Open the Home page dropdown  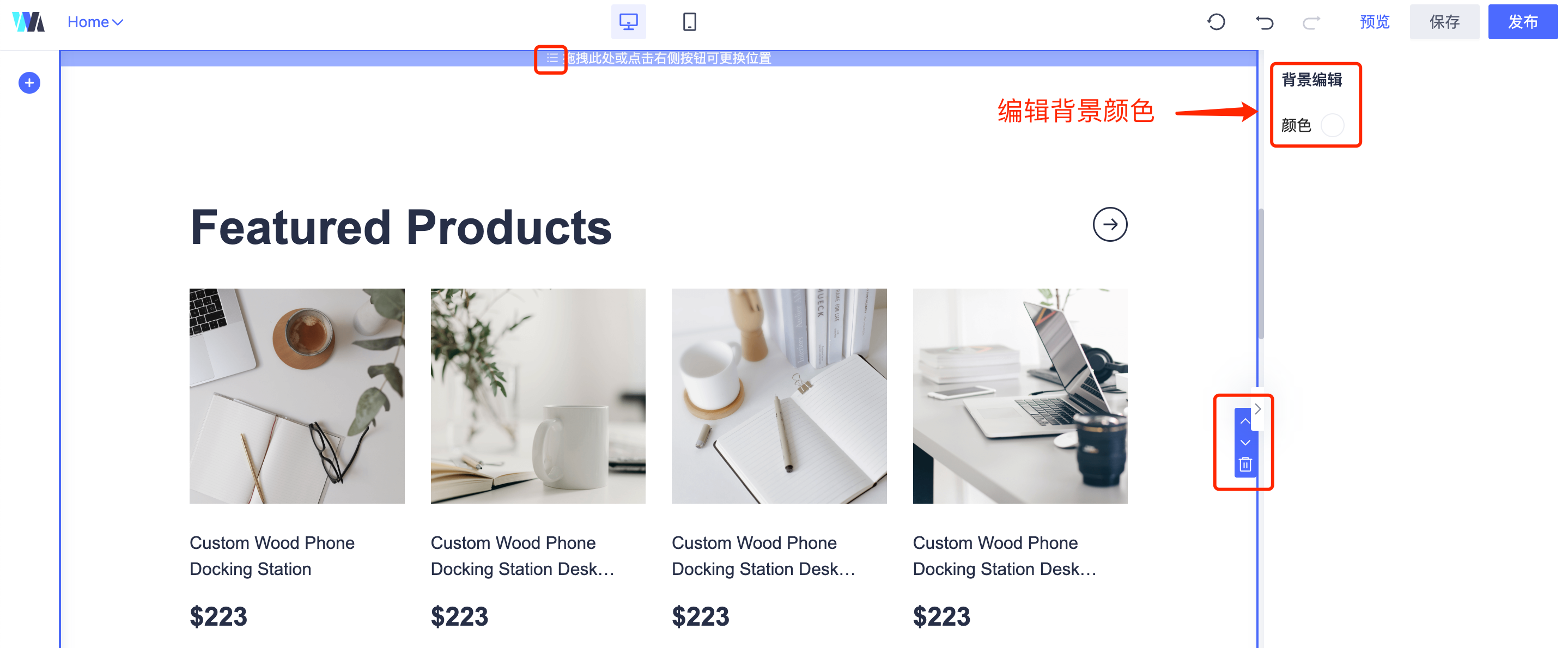coord(95,22)
